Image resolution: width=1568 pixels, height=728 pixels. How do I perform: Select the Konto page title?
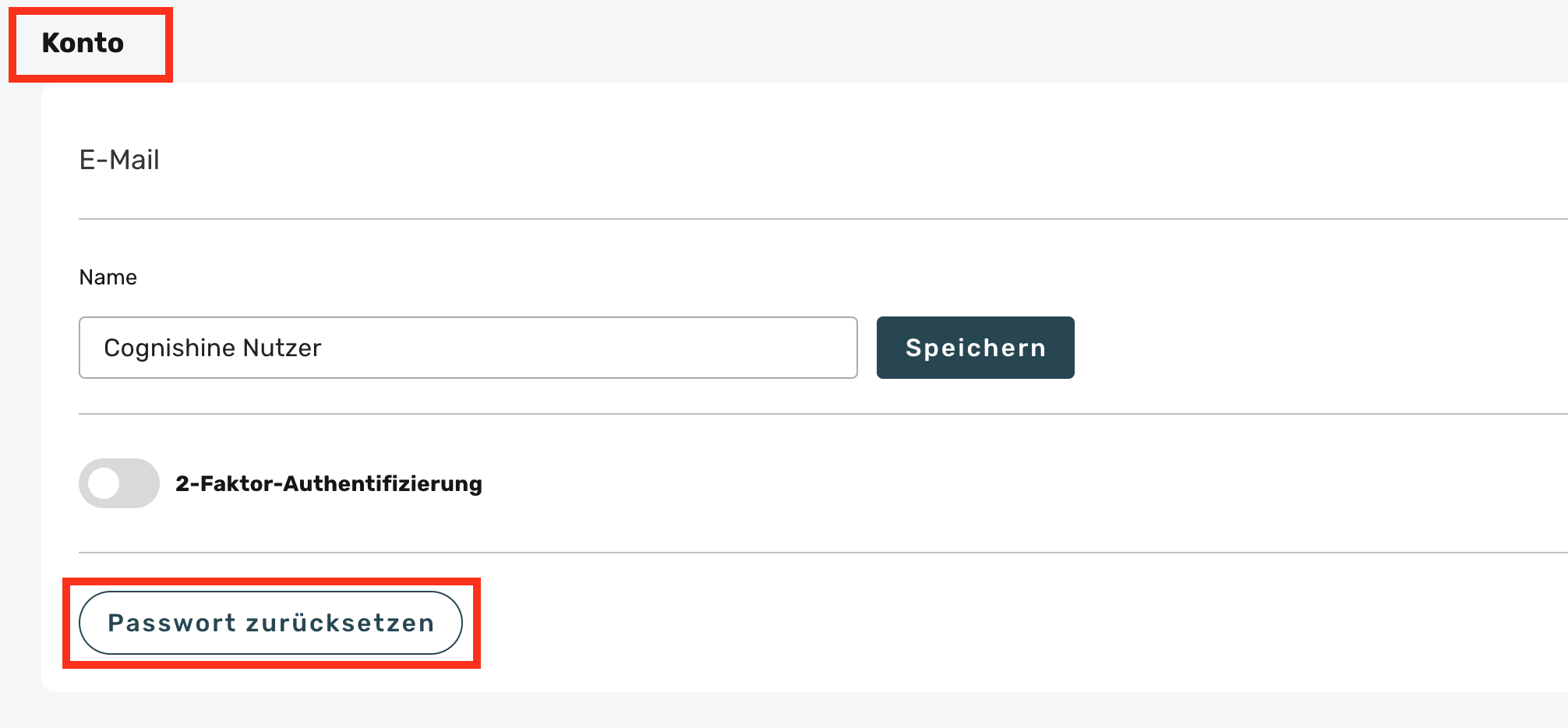(83, 43)
